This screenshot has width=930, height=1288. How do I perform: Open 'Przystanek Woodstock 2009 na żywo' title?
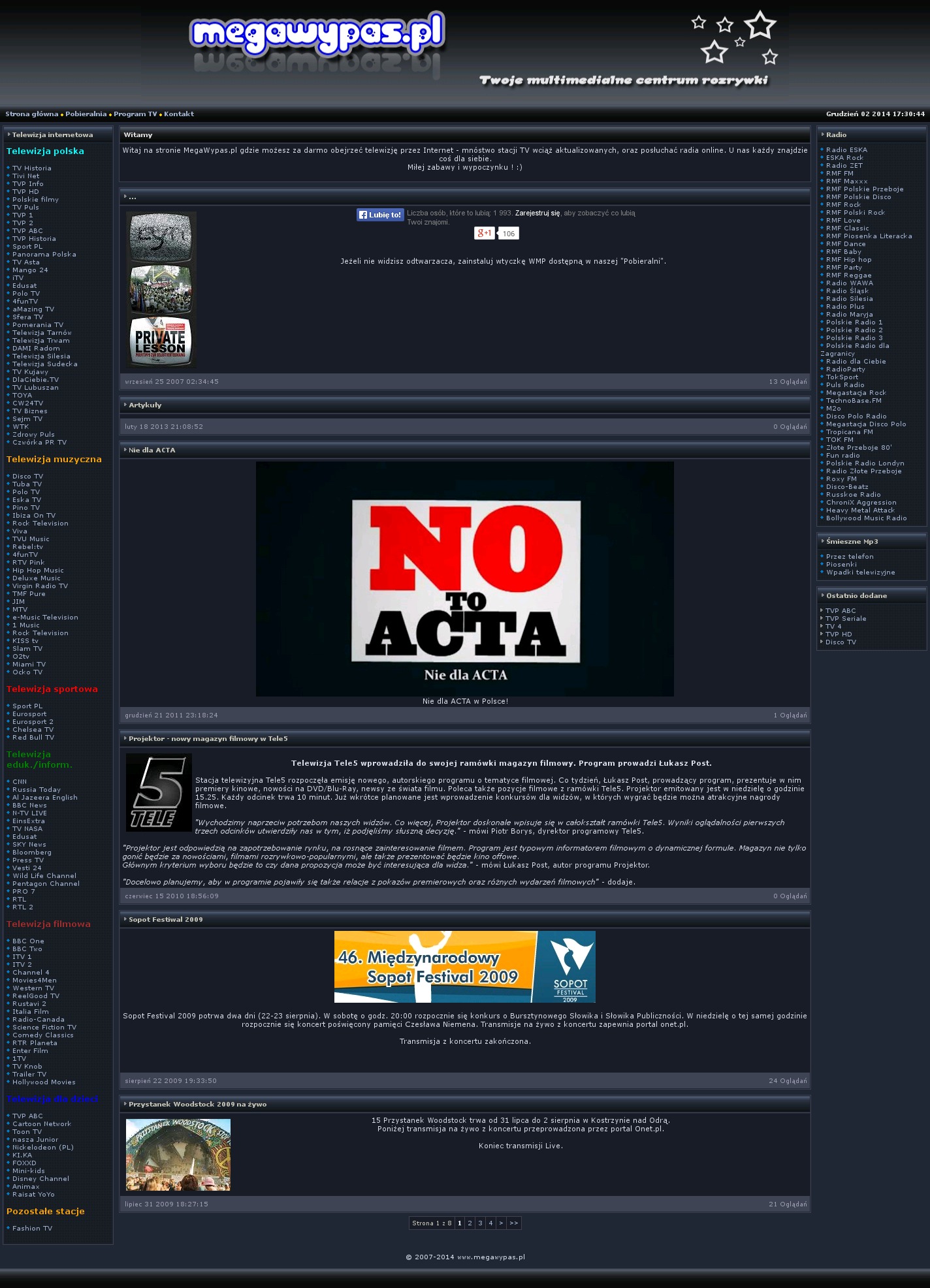pyautogui.click(x=198, y=1105)
